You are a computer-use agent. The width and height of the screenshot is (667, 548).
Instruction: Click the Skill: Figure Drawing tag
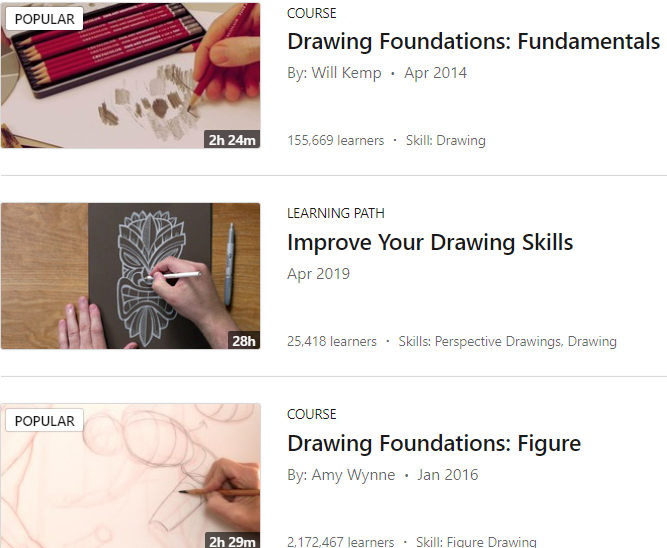pyautogui.click(x=476, y=542)
